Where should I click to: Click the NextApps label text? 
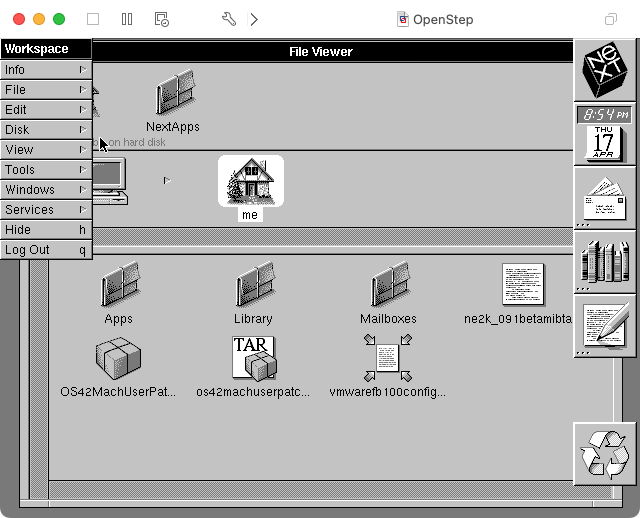tap(173, 127)
